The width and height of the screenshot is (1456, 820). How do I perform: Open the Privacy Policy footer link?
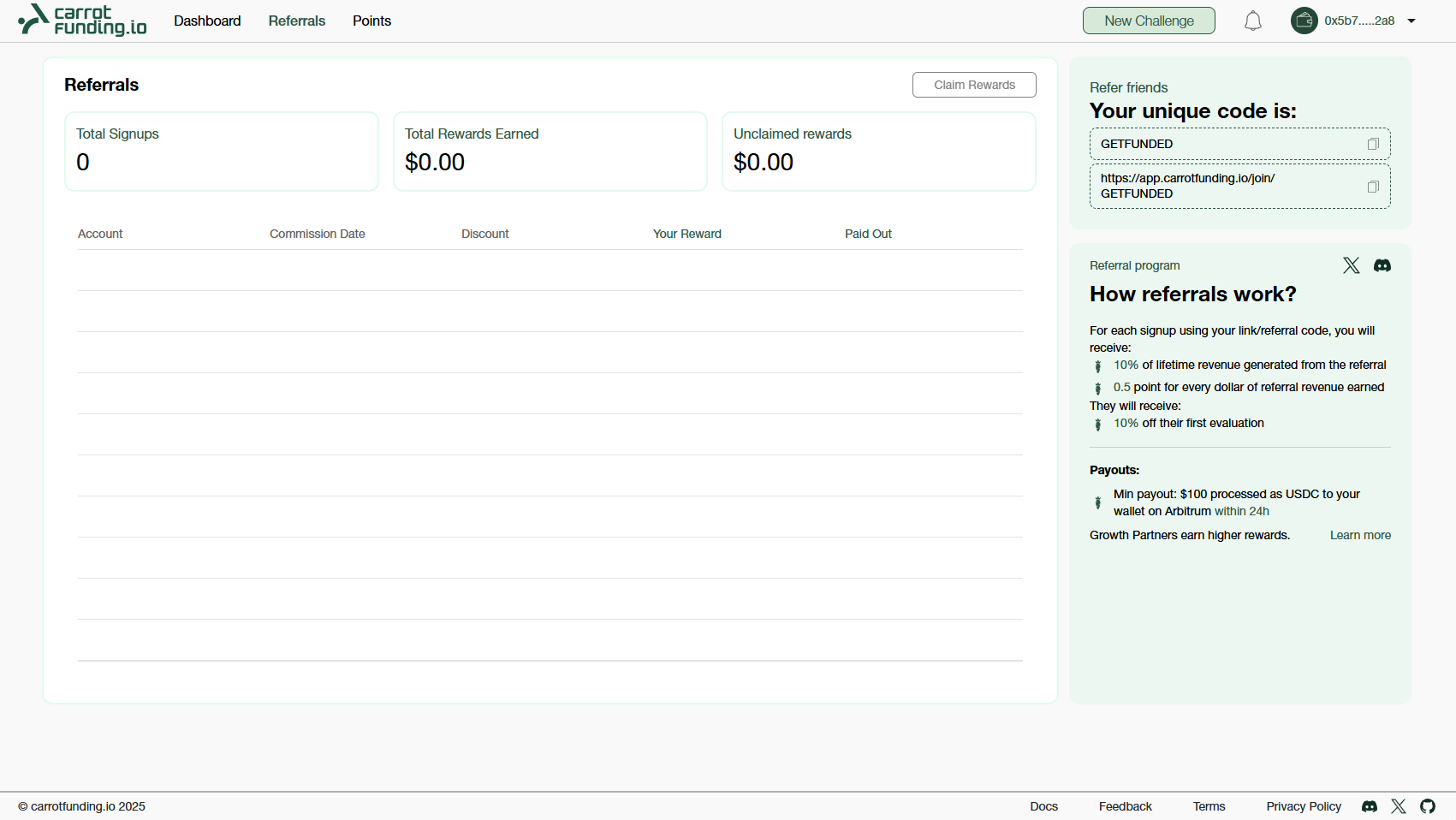1304,806
